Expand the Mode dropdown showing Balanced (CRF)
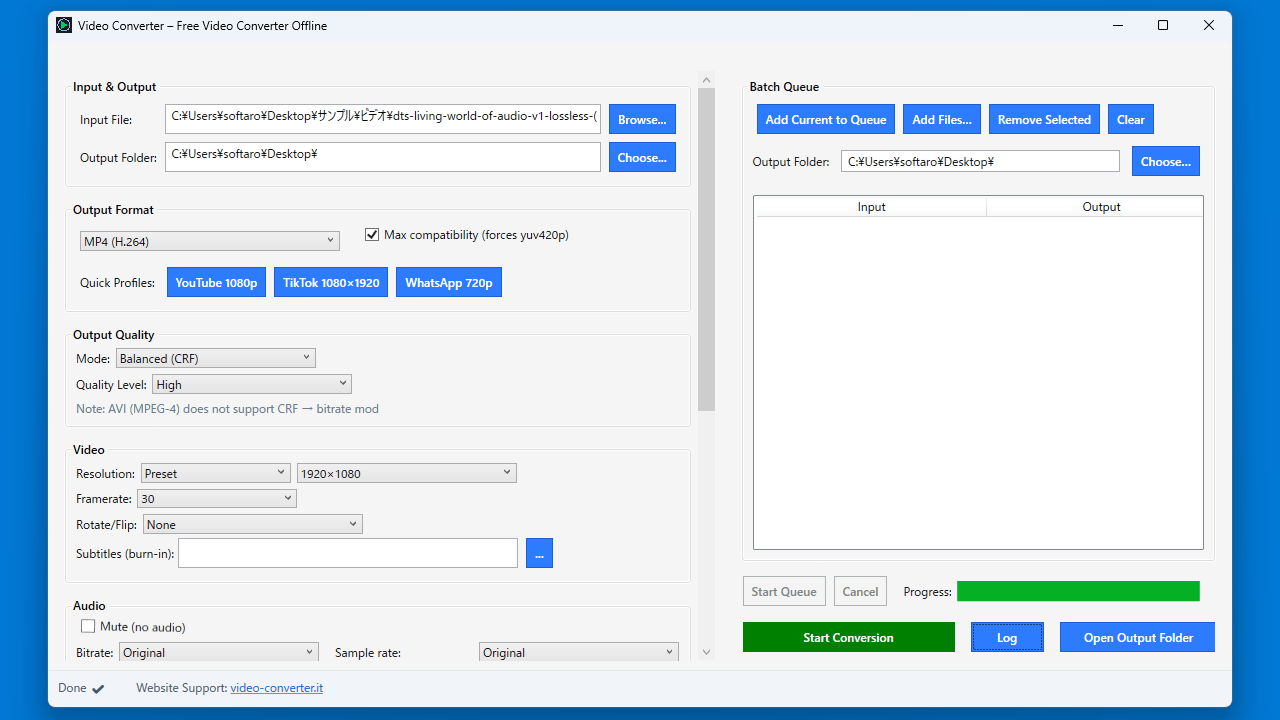Image resolution: width=1280 pixels, height=720 pixels. [215, 357]
